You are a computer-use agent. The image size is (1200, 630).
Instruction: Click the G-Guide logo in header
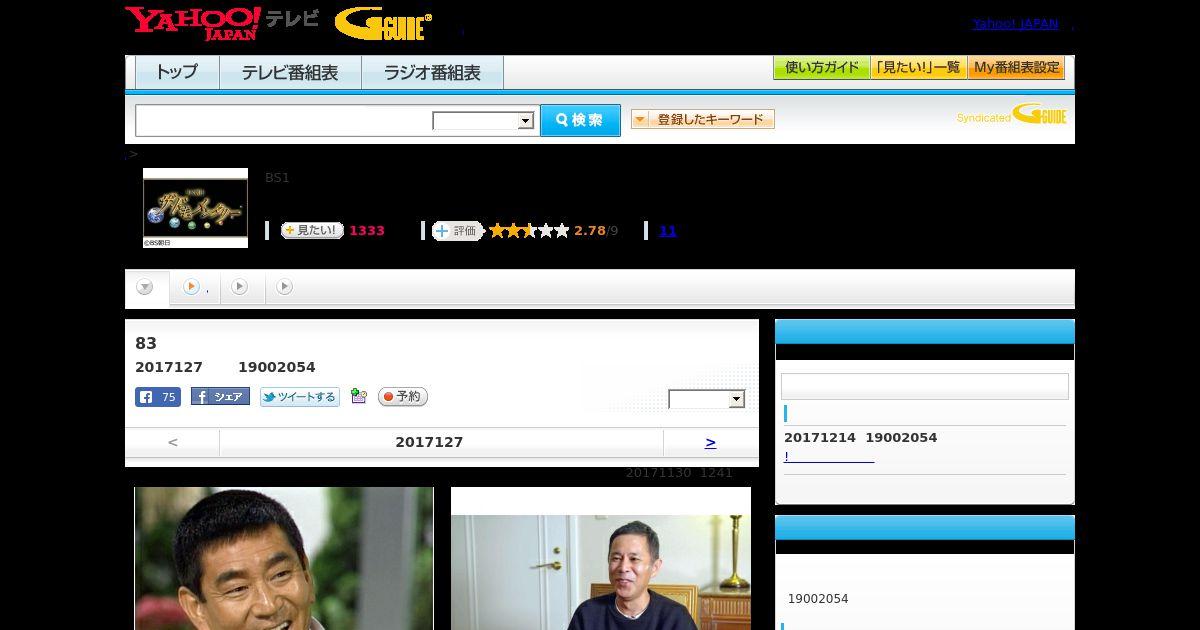pyautogui.click(x=384, y=24)
